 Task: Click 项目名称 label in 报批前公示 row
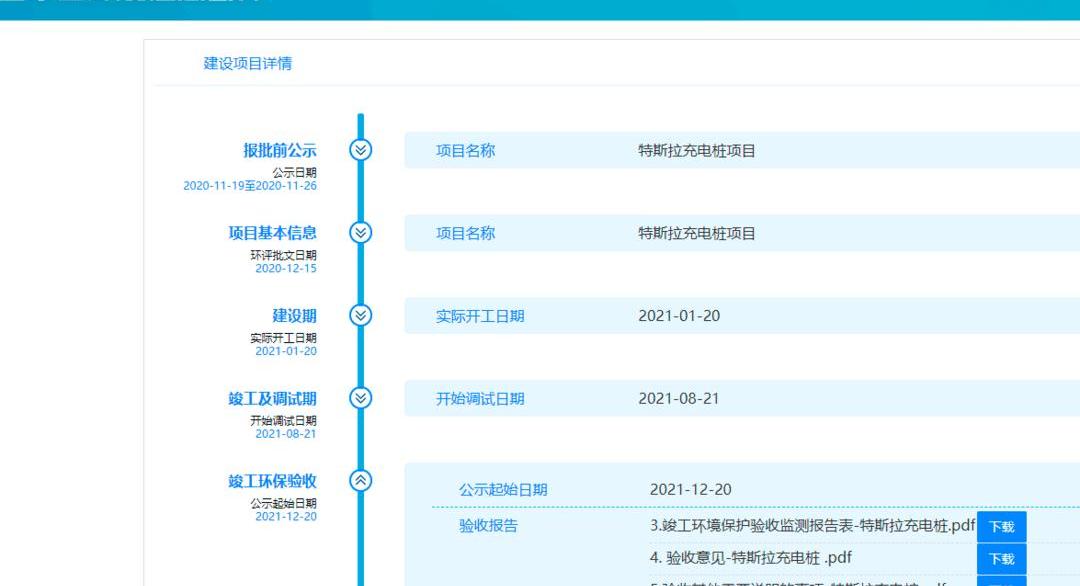[x=466, y=150]
